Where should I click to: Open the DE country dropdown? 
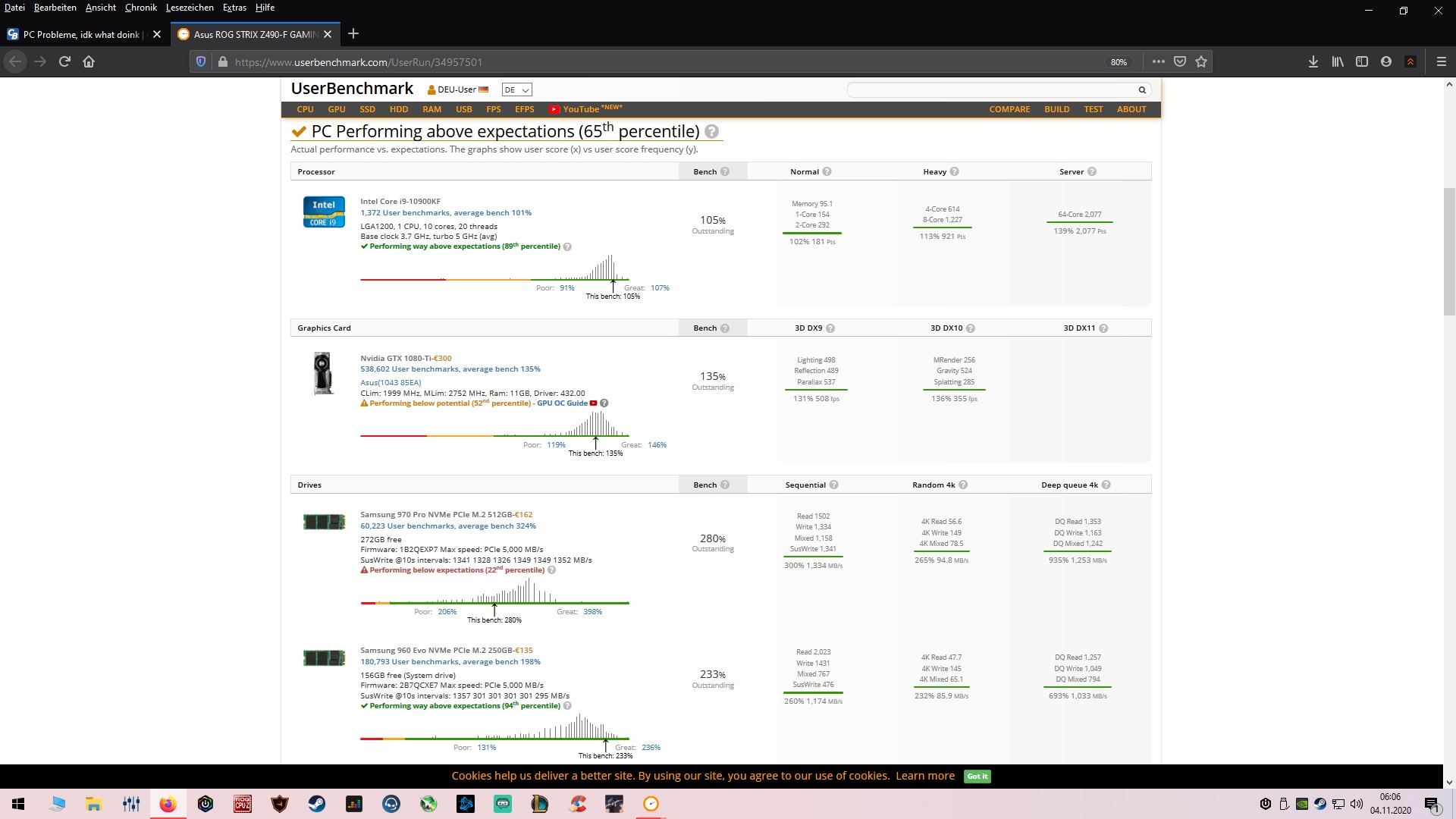point(516,89)
